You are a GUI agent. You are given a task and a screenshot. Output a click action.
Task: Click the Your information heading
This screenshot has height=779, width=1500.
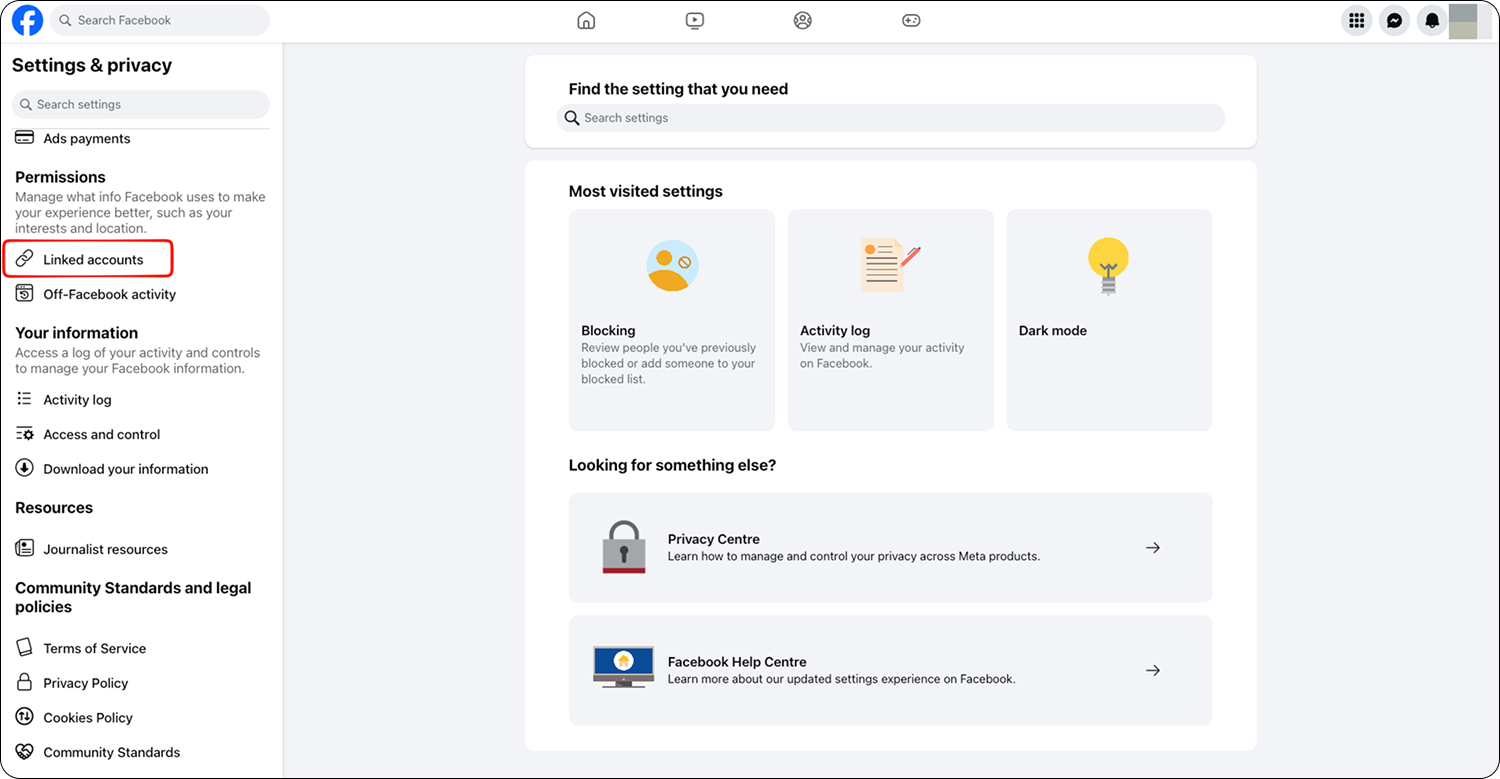[76, 333]
